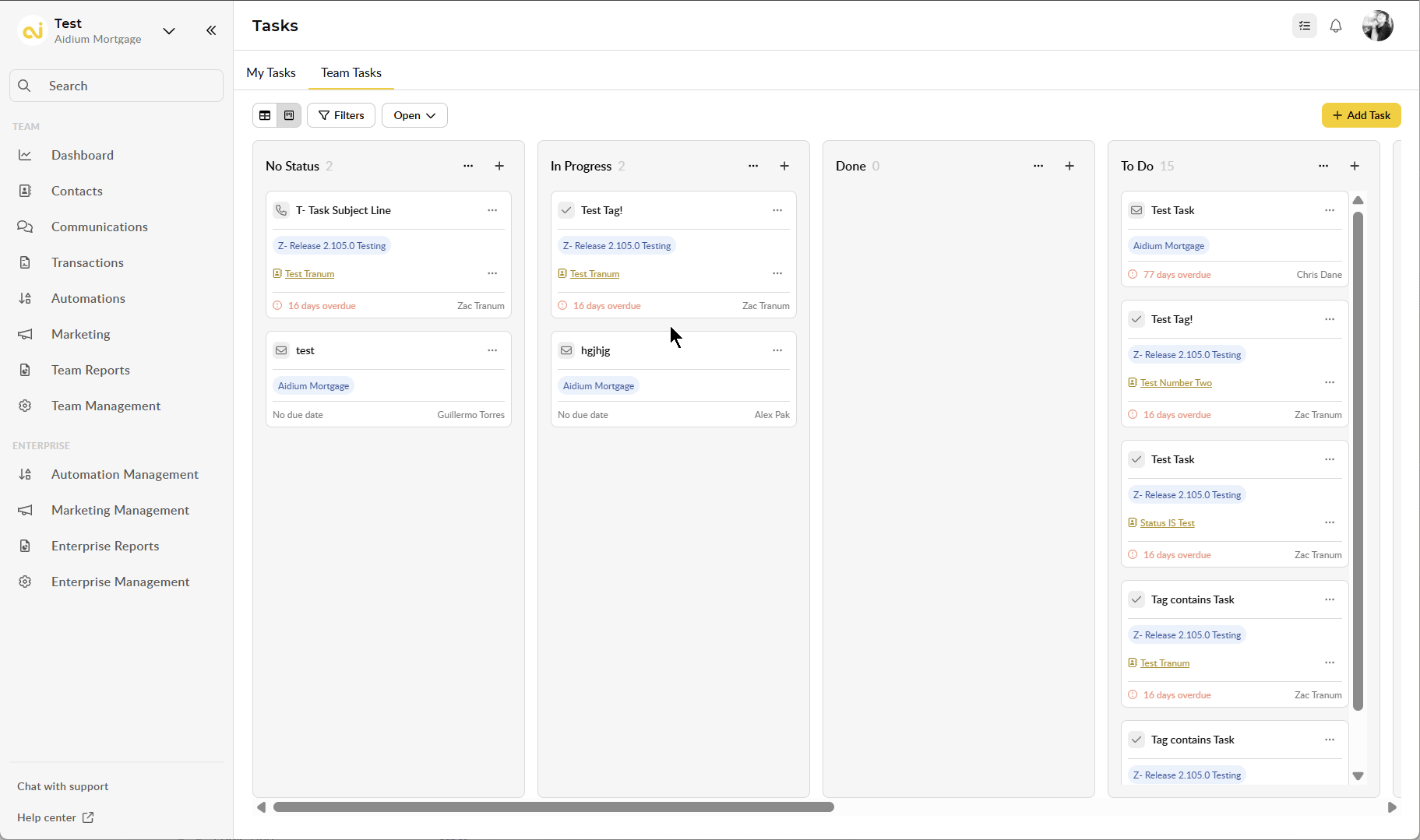Viewport: 1420px width, 840px height.
Task: Open Done column options menu
Action: click(1038, 166)
